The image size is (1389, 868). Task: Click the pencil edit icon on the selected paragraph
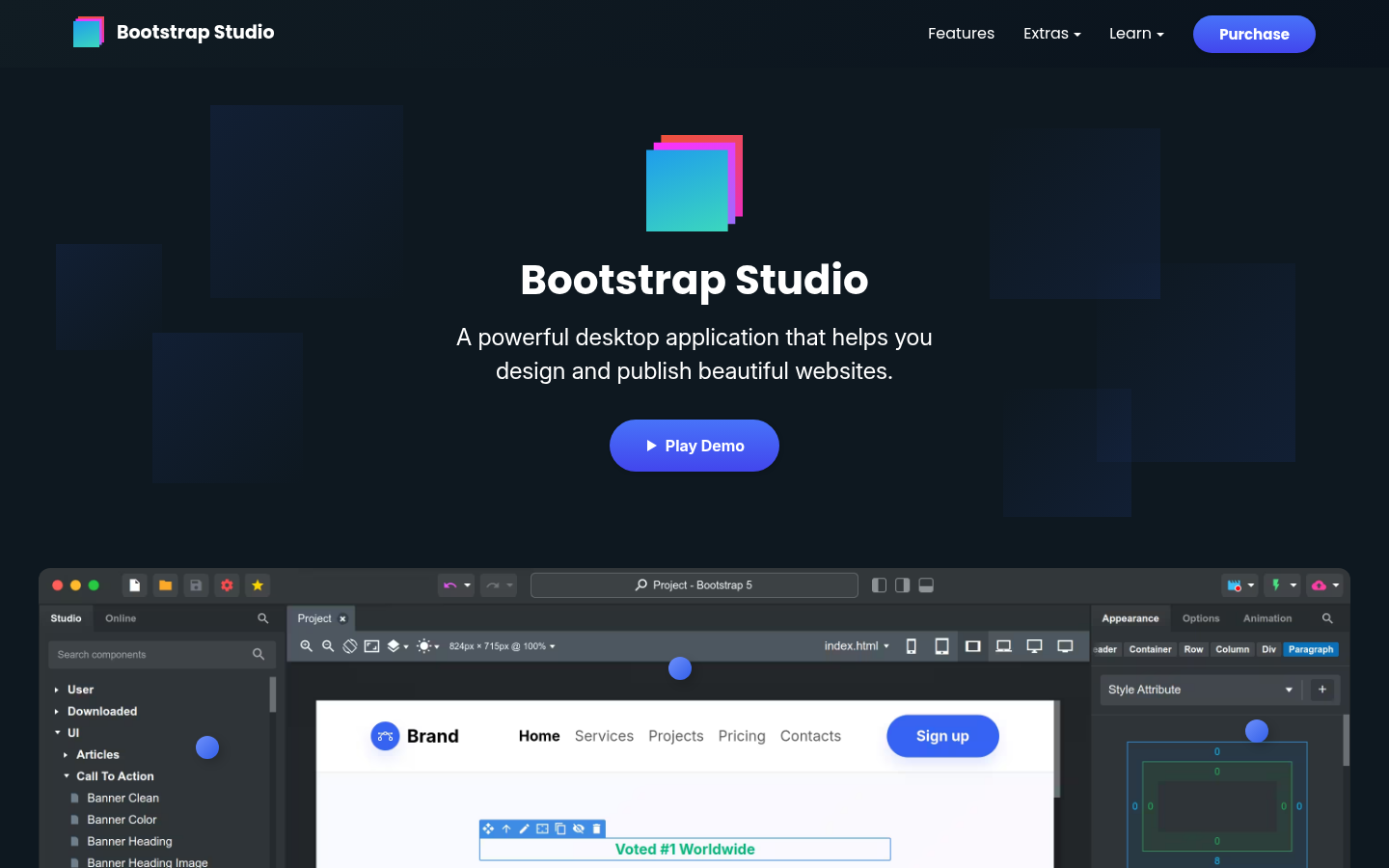click(x=524, y=828)
